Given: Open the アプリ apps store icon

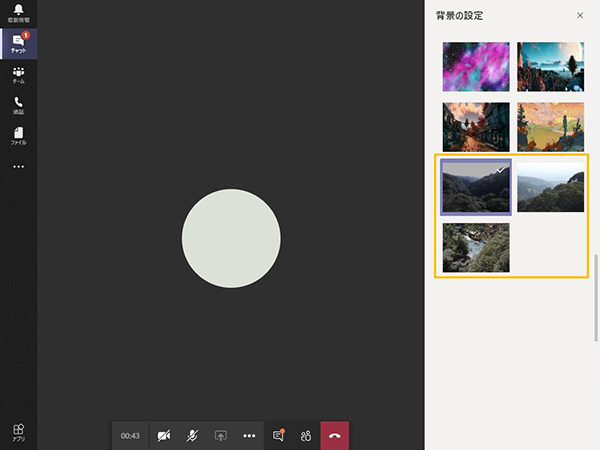Looking at the screenshot, I should [18, 432].
